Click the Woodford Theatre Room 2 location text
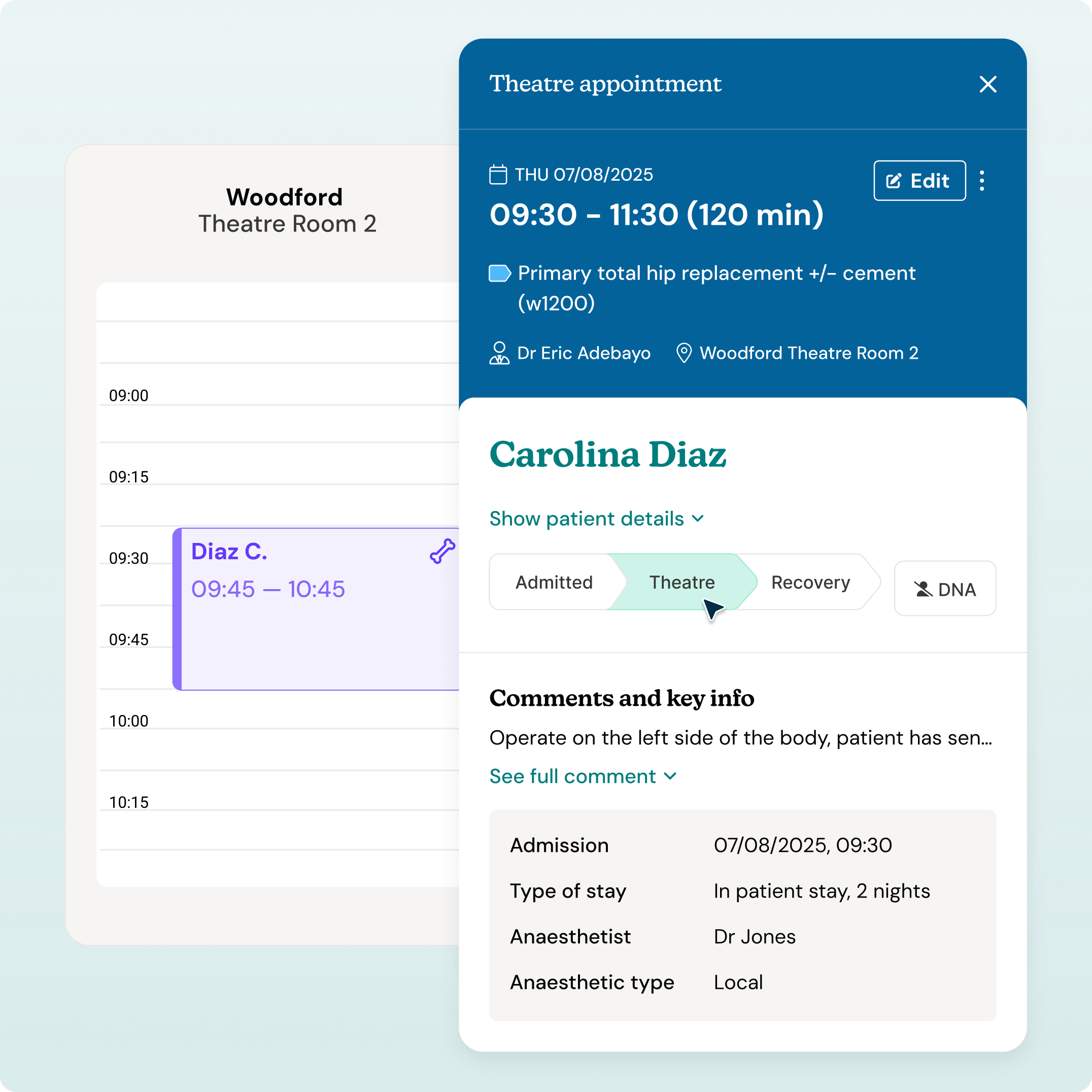 808,353
